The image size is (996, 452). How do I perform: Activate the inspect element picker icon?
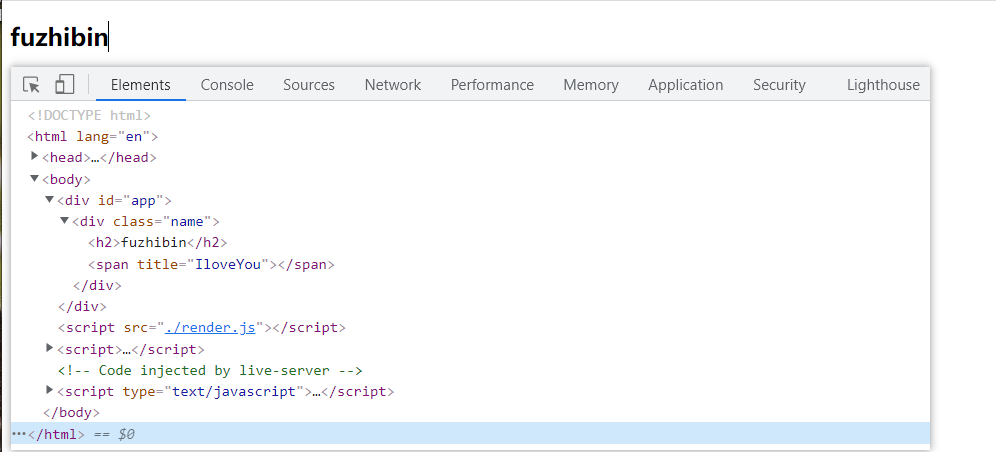(x=31, y=84)
